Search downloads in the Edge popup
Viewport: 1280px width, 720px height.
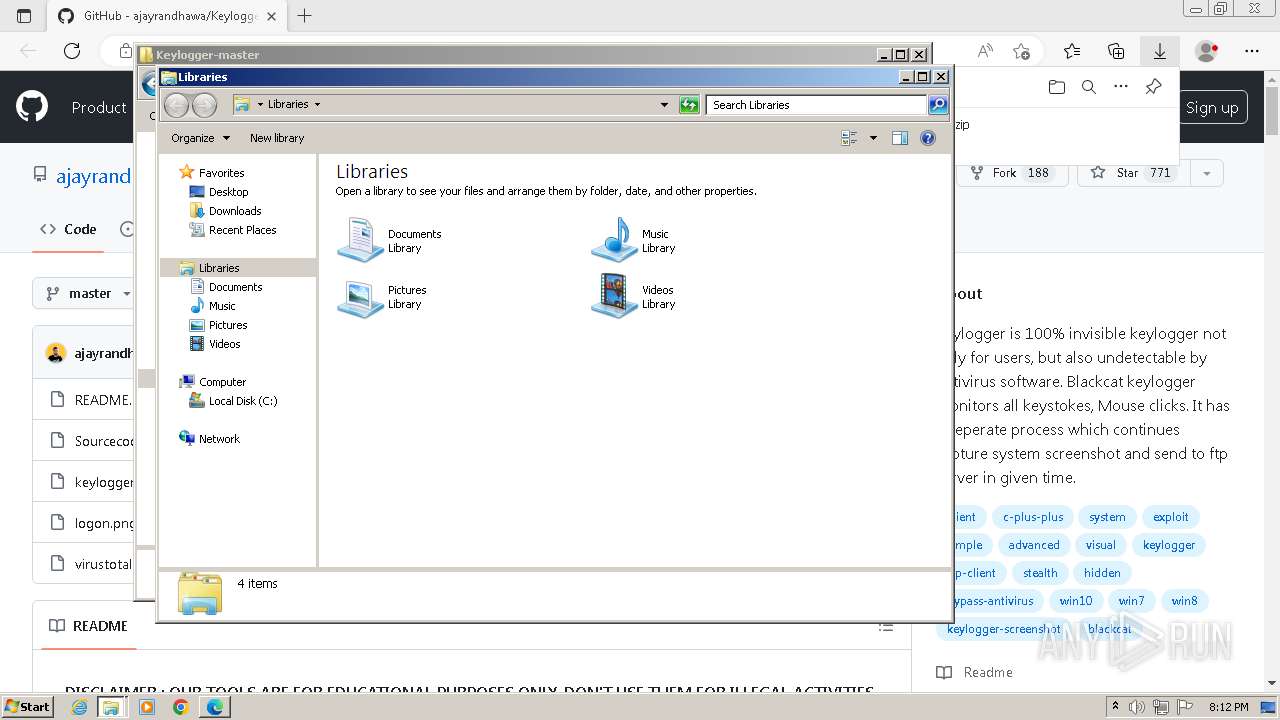pyautogui.click(x=1089, y=87)
